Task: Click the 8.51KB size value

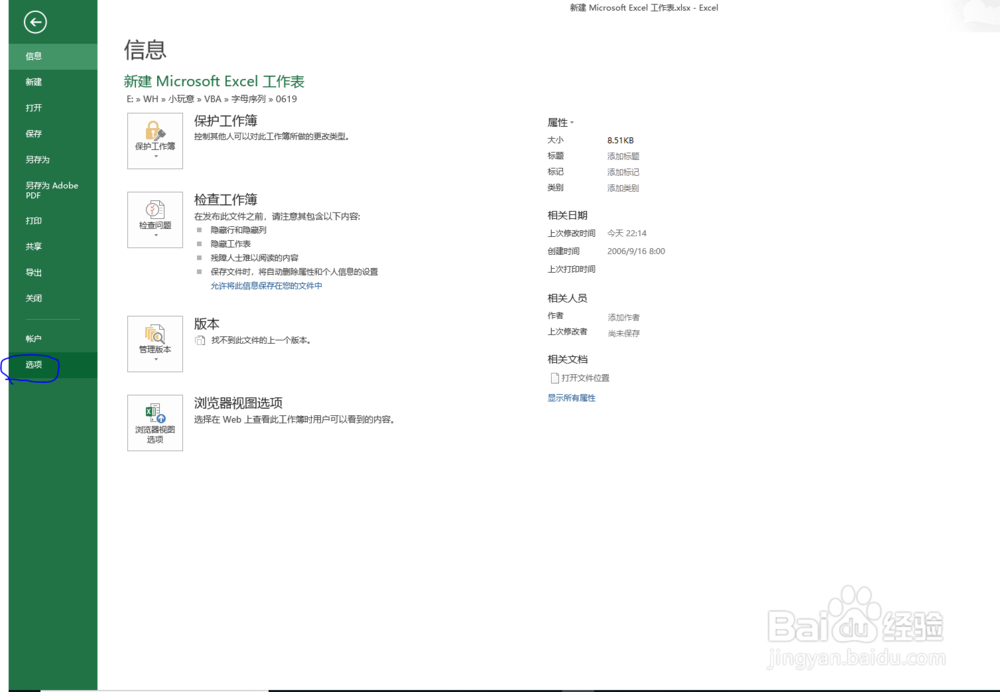Action: [x=621, y=140]
